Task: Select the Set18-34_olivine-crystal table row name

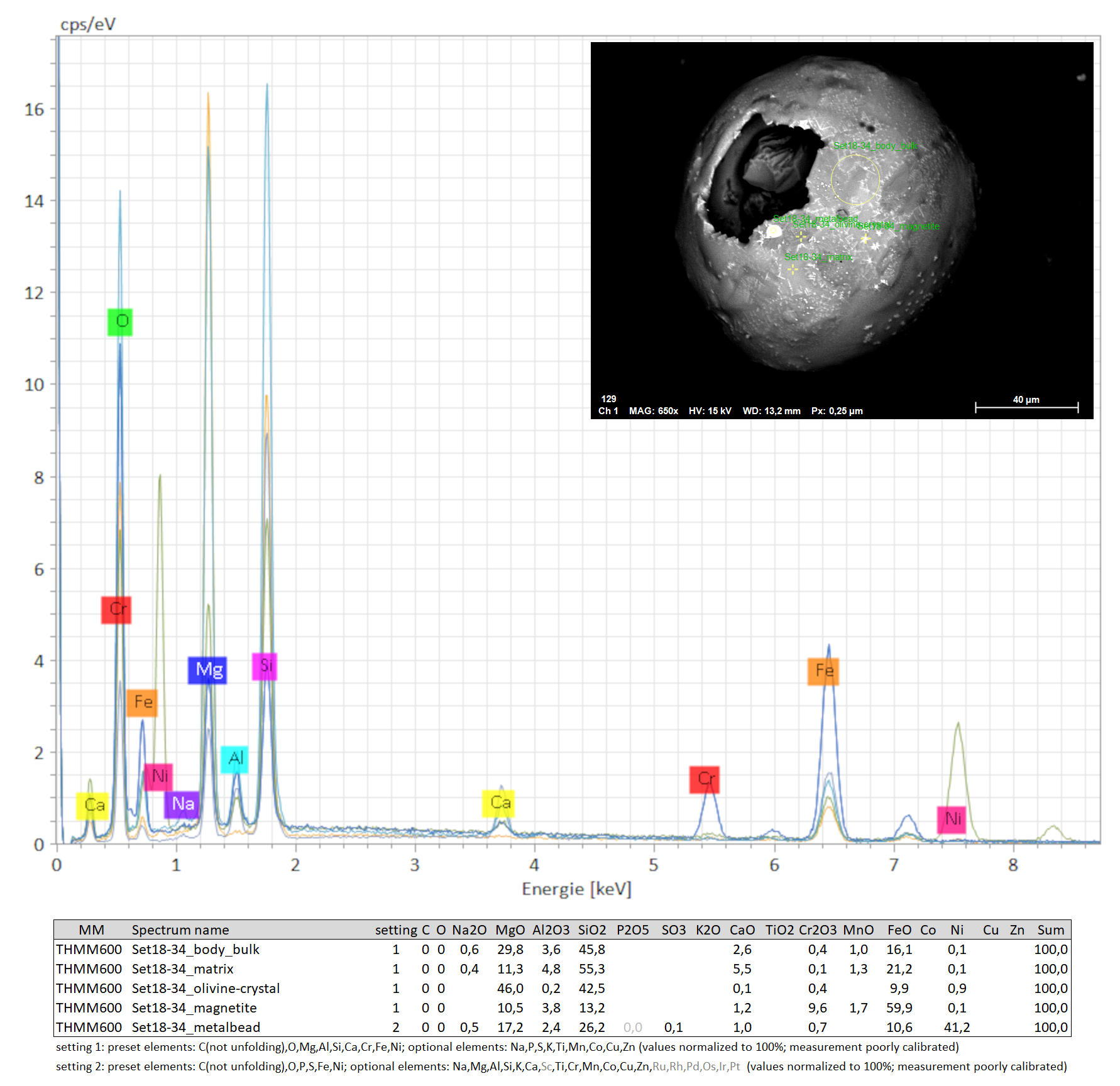Action: [206, 988]
